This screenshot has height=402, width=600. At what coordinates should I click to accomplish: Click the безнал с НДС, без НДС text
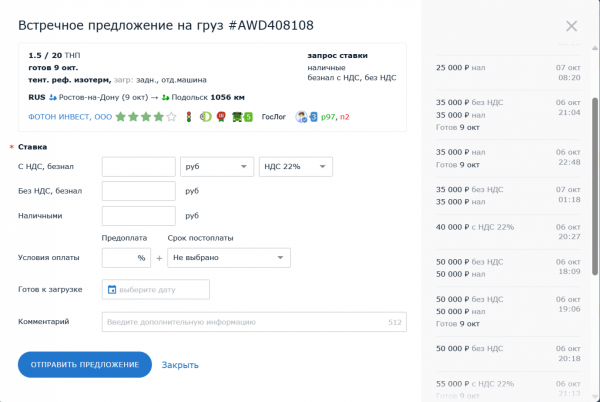tap(352, 78)
